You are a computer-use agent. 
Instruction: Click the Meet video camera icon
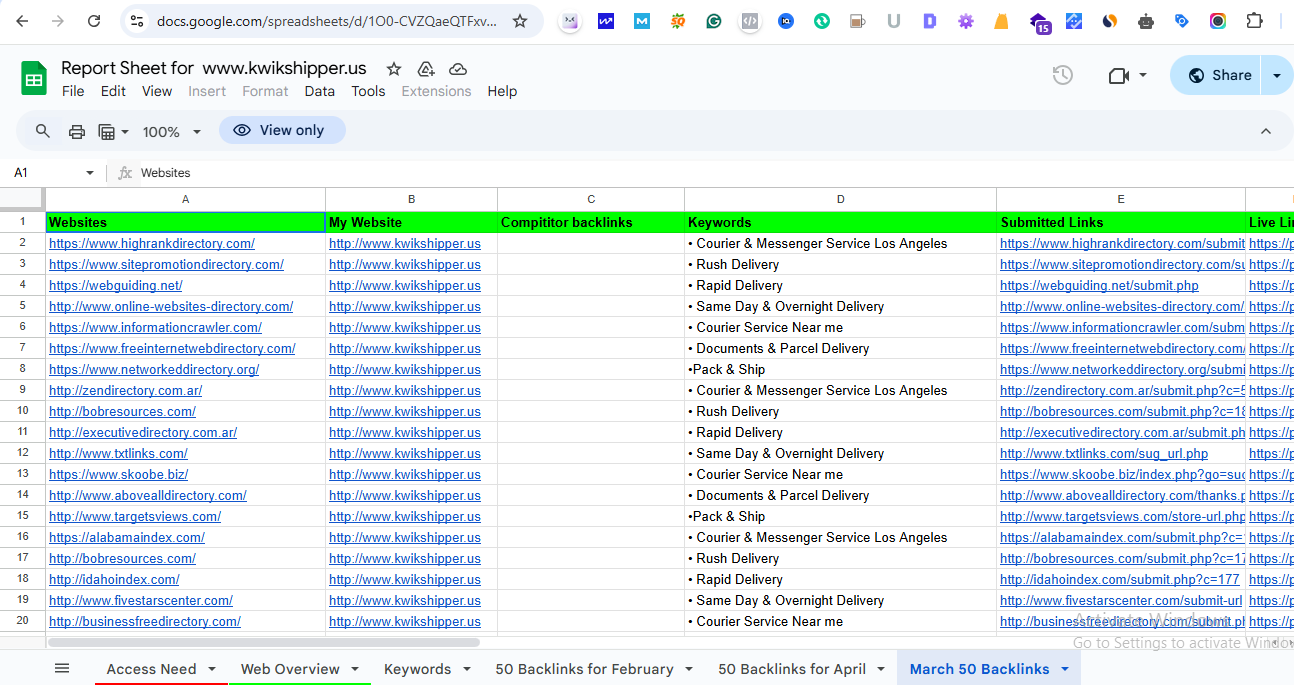point(1119,75)
